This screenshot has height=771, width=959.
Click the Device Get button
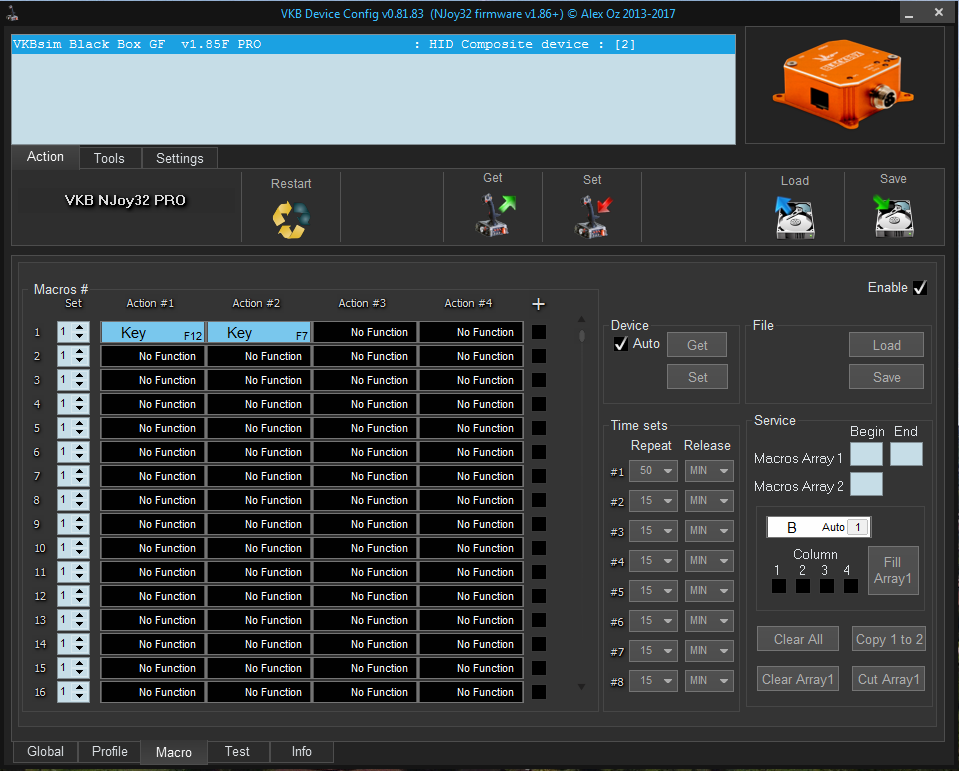coord(697,345)
